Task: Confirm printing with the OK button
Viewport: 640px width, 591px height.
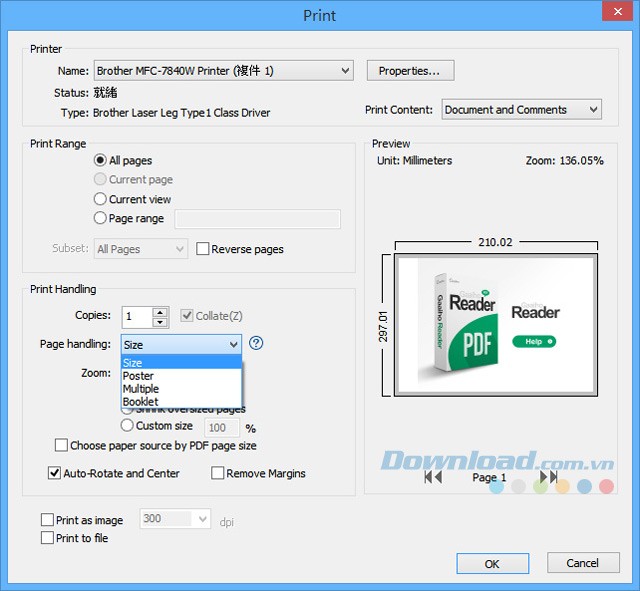Action: point(493,564)
